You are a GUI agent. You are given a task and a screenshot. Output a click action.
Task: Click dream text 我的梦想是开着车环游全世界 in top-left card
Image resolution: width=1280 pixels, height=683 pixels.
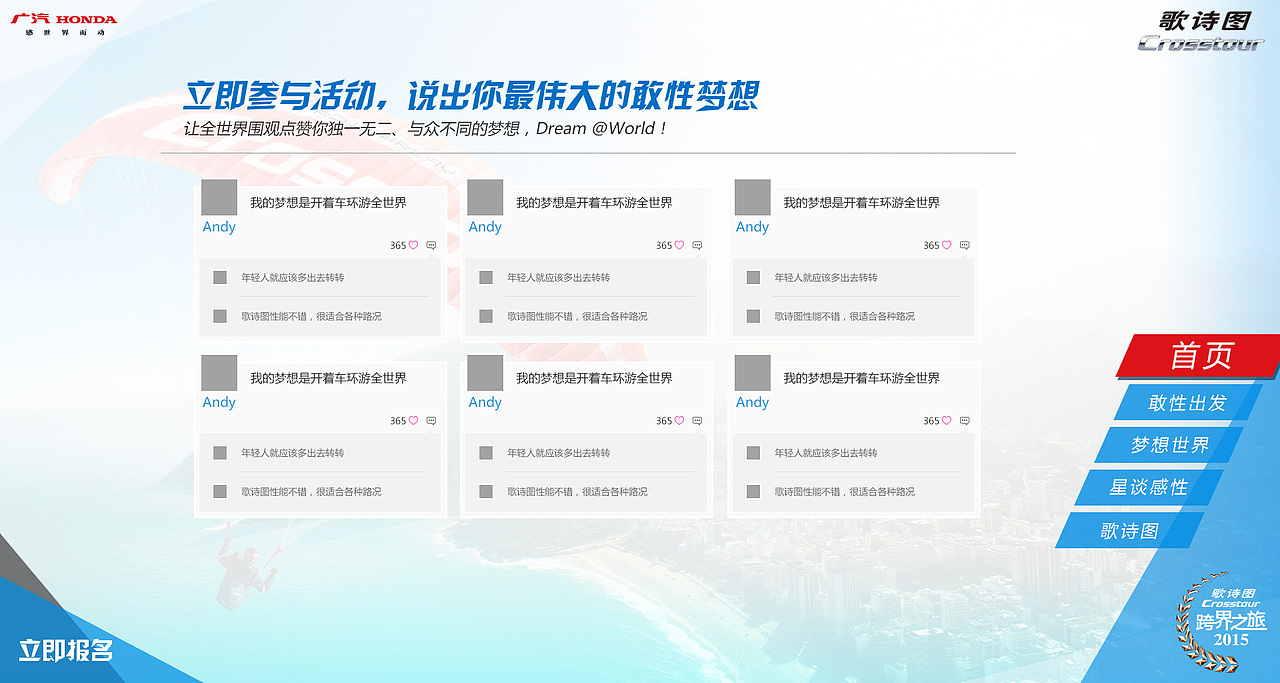pos(328,203)
